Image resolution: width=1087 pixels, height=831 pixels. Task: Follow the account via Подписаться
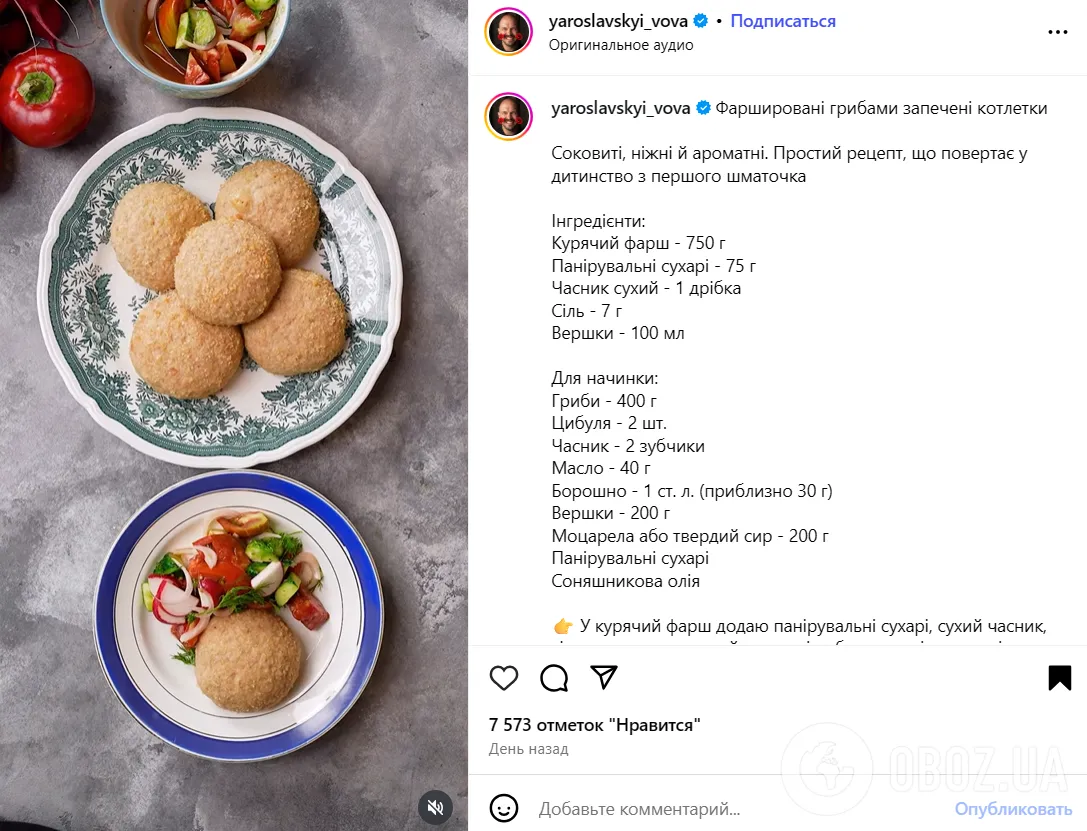(783, 21)
